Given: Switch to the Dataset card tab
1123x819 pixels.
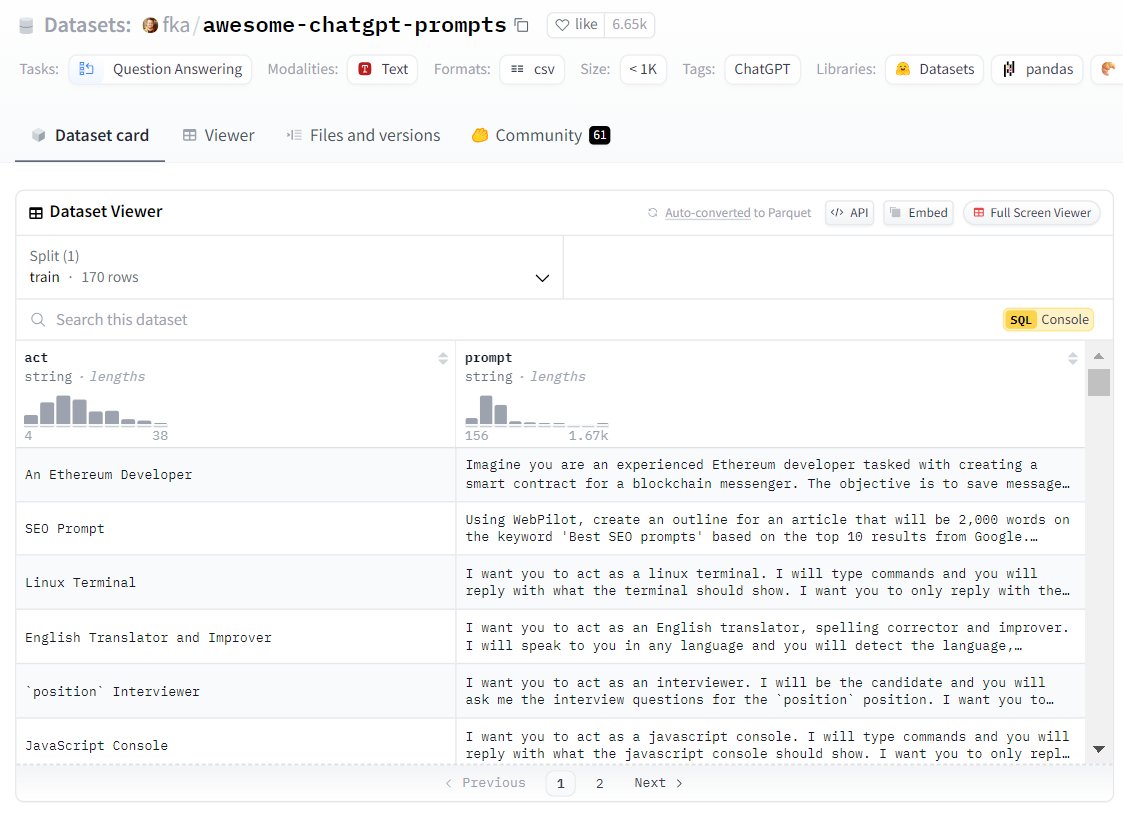Looking at the screenshot, I should tap(90, 135).
